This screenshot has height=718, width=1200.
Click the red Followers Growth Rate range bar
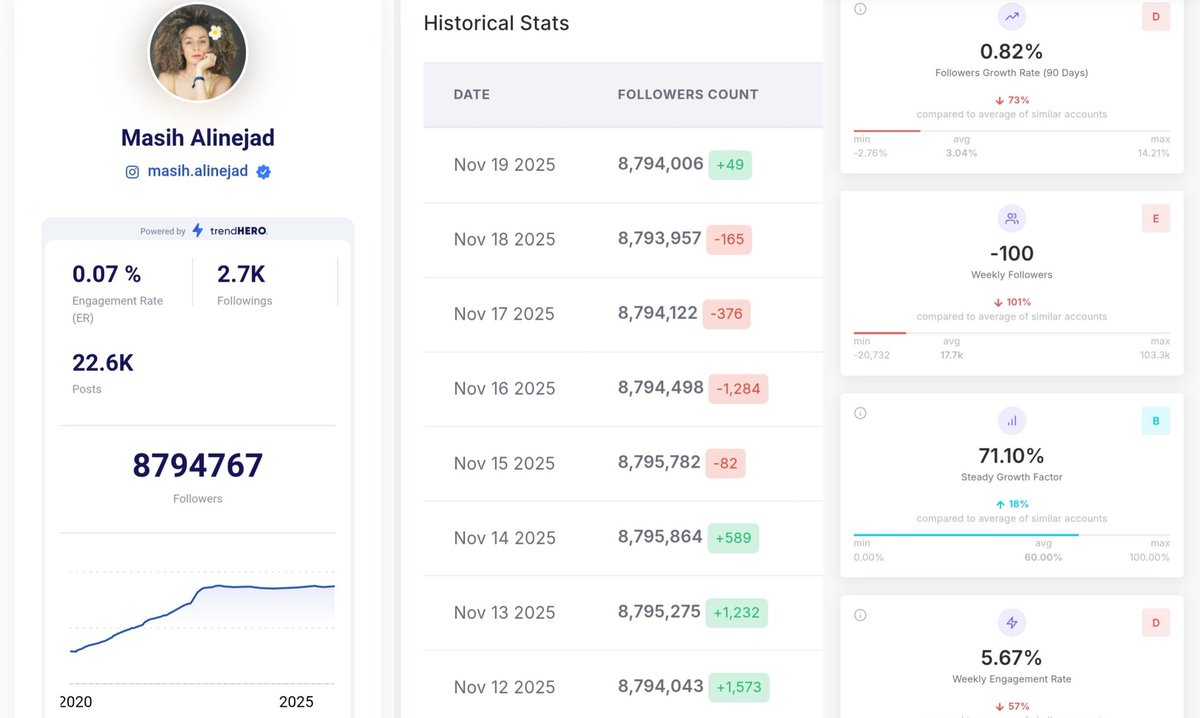pos(887,130)
